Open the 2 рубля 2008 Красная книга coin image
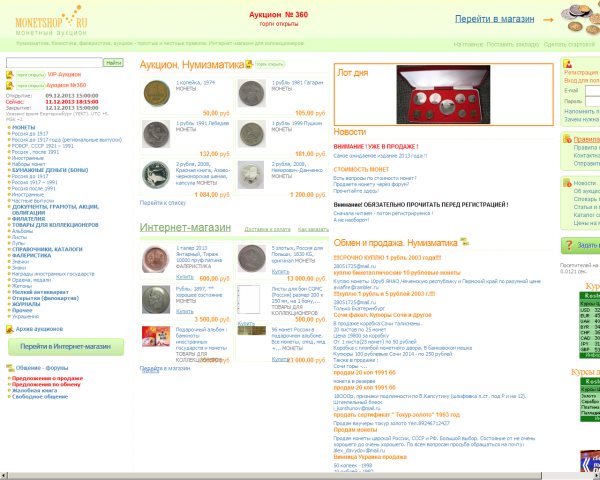The image size is (600, 480). tap(156, 175)
